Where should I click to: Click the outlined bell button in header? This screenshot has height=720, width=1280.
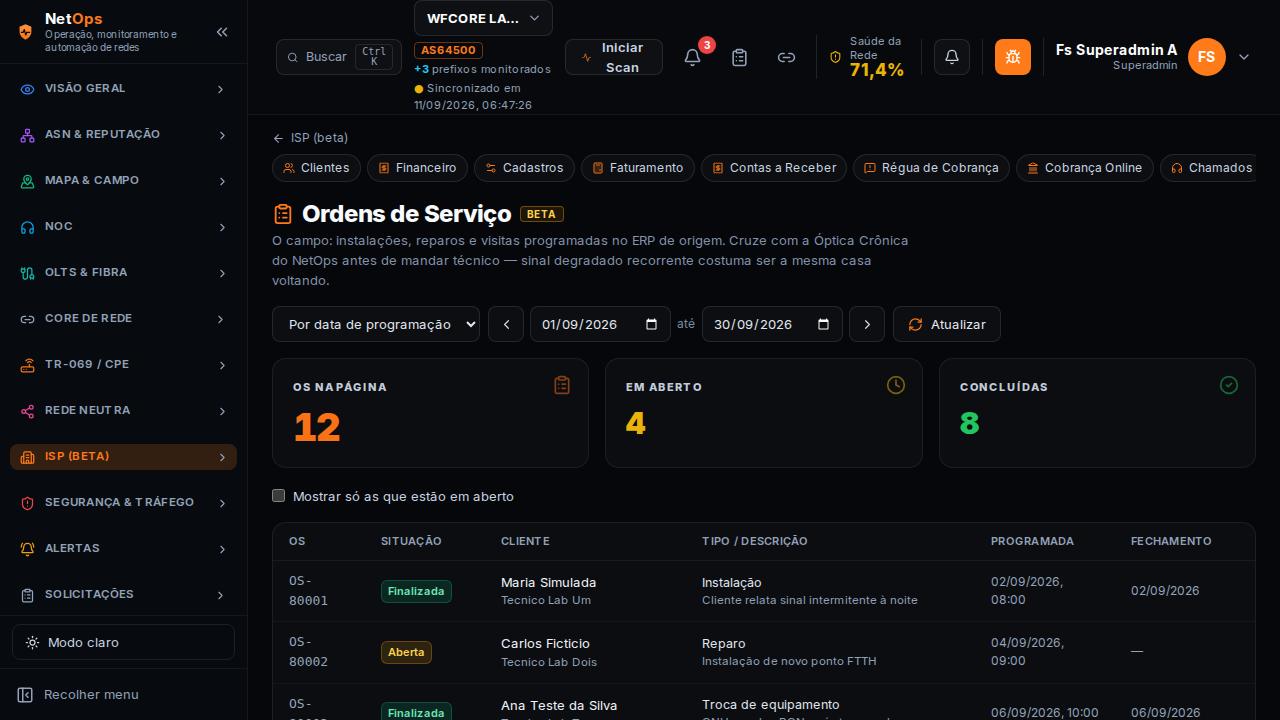(952, 57)
